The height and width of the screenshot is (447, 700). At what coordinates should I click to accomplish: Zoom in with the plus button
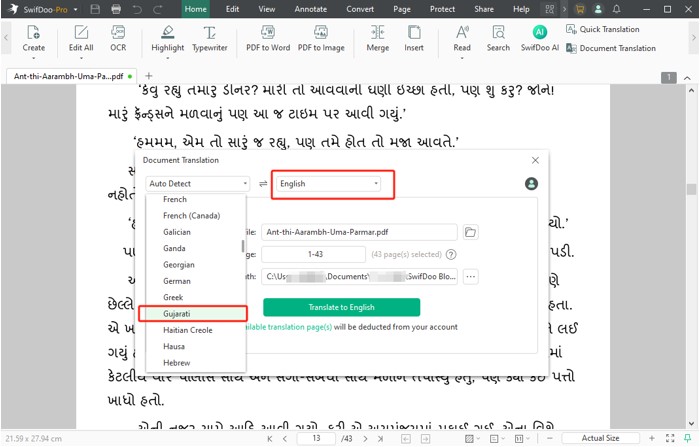click(x=652, y=439)
